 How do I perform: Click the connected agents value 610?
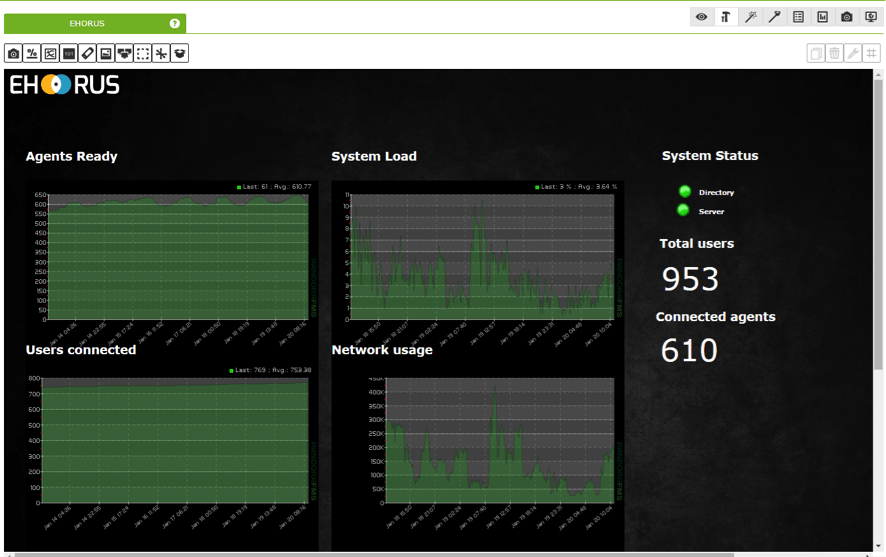coord(689,350)
